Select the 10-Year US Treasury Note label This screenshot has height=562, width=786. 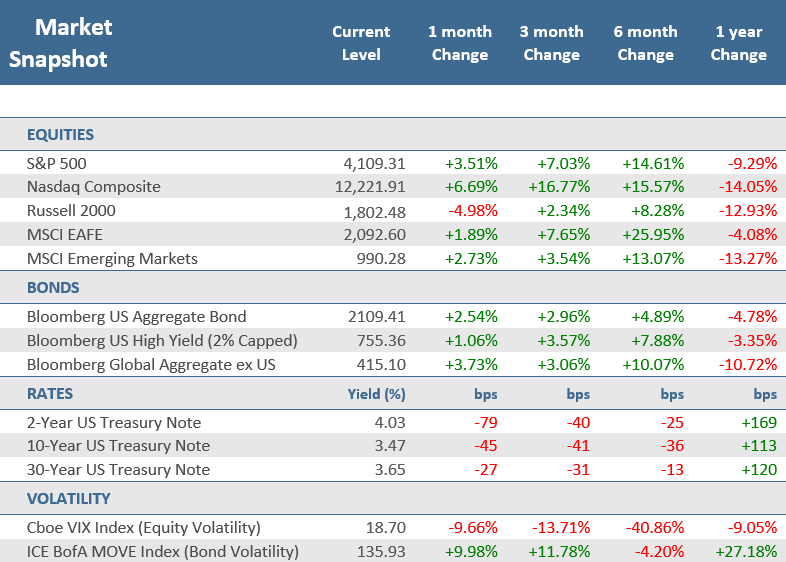(x=118, y=446)
